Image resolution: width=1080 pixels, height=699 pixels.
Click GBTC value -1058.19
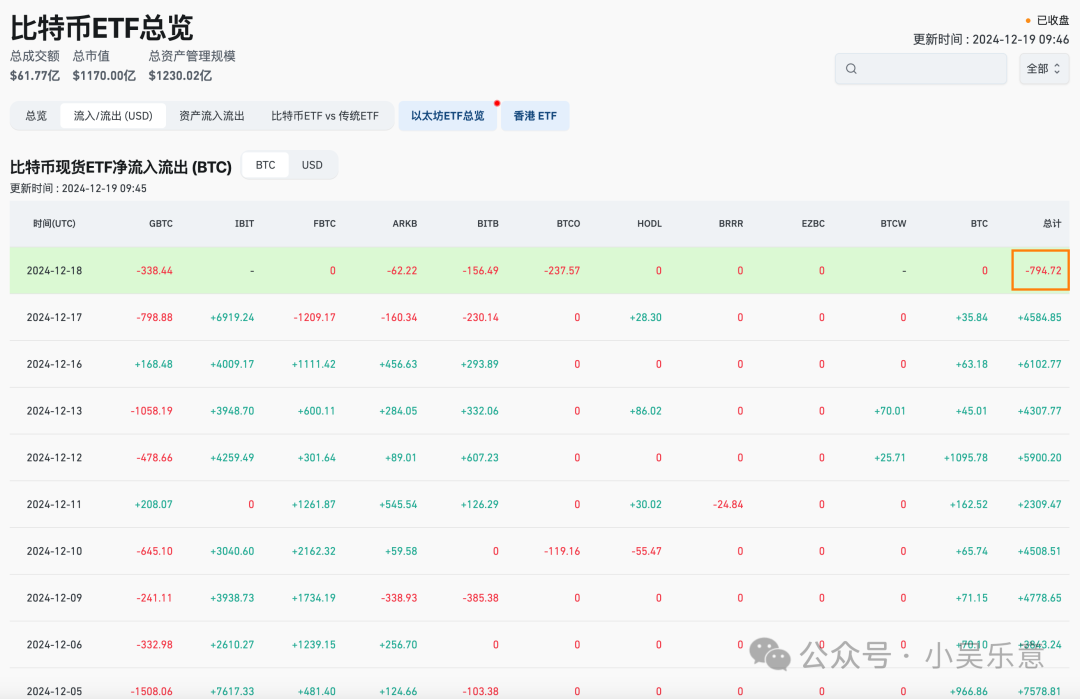click(152, 411)
